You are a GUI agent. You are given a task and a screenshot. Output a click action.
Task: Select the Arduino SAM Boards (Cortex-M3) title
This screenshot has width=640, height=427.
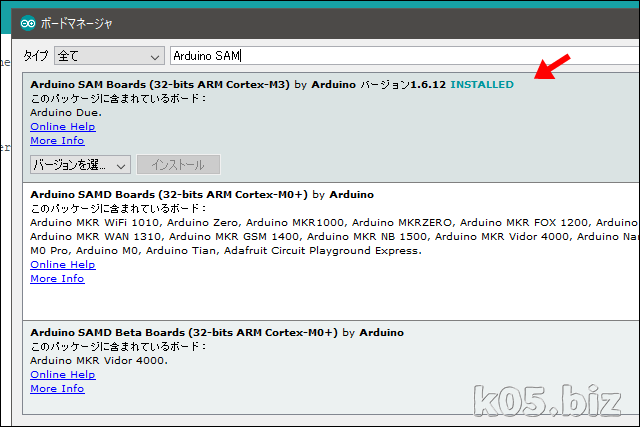click(x=160, y=85)
